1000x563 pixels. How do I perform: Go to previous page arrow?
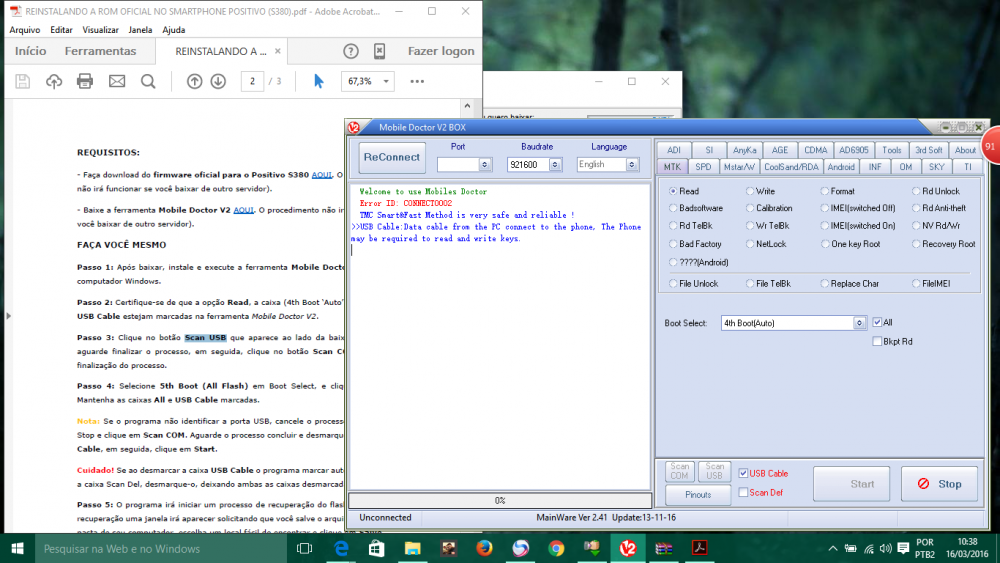pos(195,81)
